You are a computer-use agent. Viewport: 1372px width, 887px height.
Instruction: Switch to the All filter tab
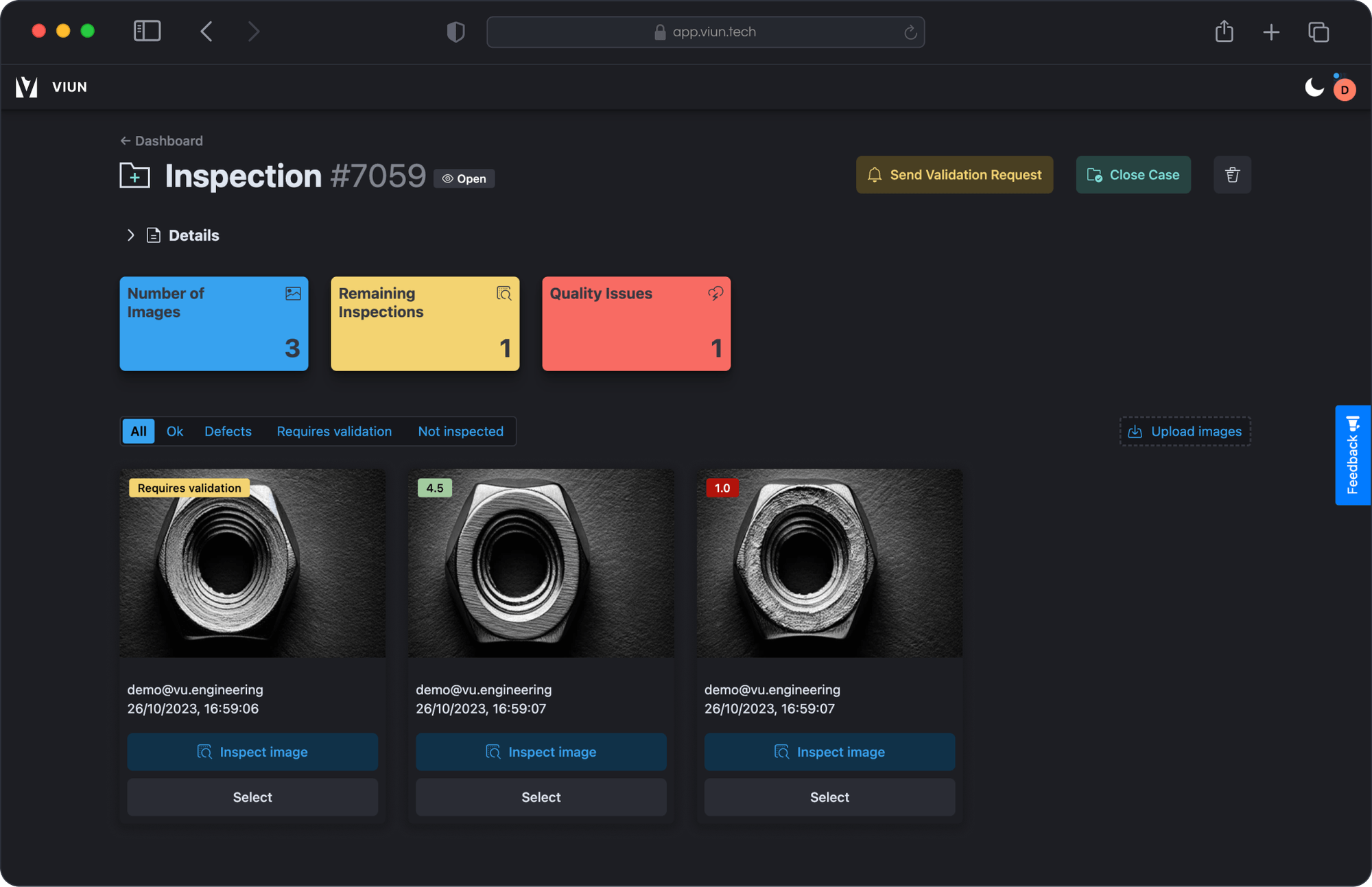138,431
